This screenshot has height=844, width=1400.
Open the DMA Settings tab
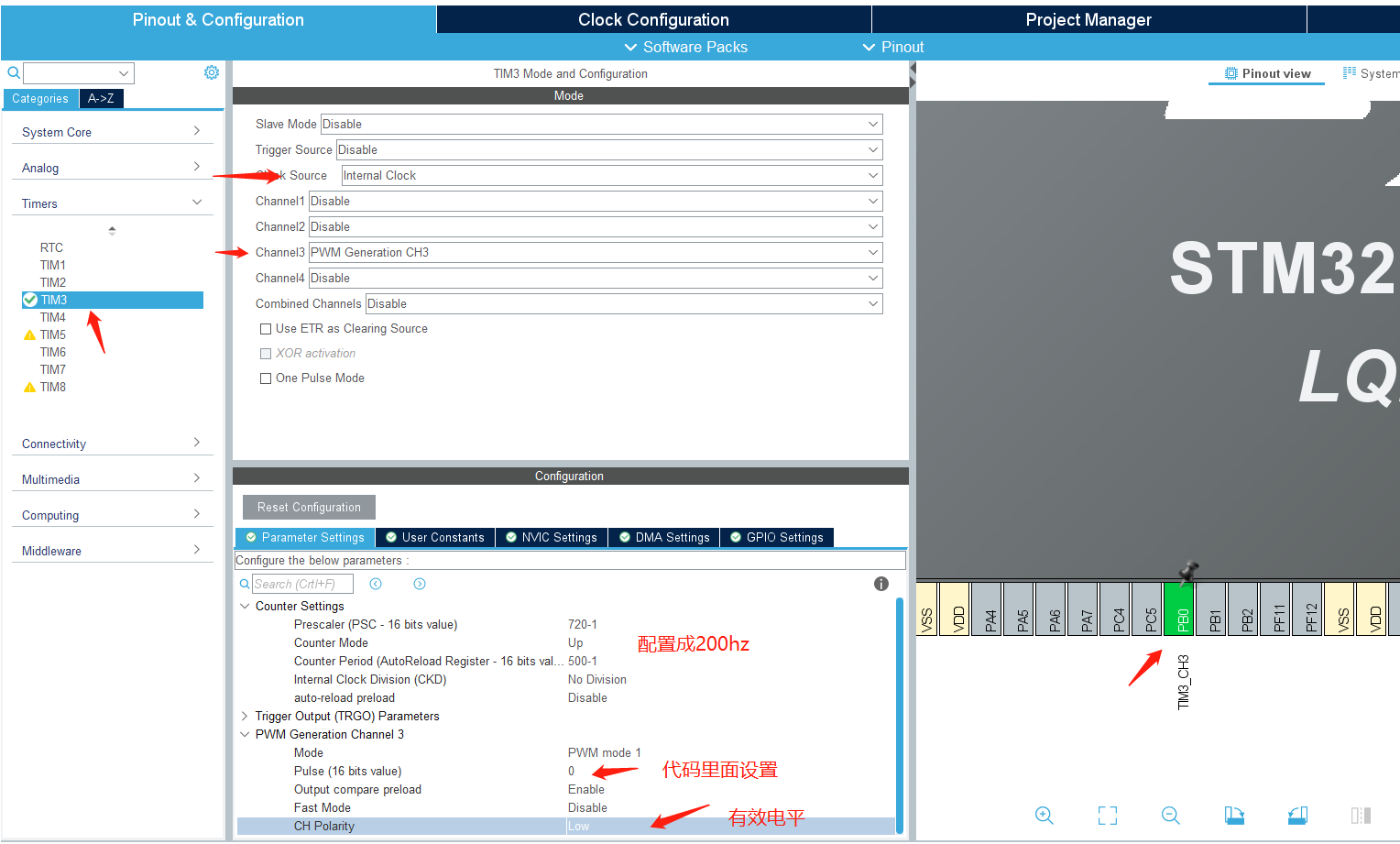pyautogui.click(x=664, y=537)
